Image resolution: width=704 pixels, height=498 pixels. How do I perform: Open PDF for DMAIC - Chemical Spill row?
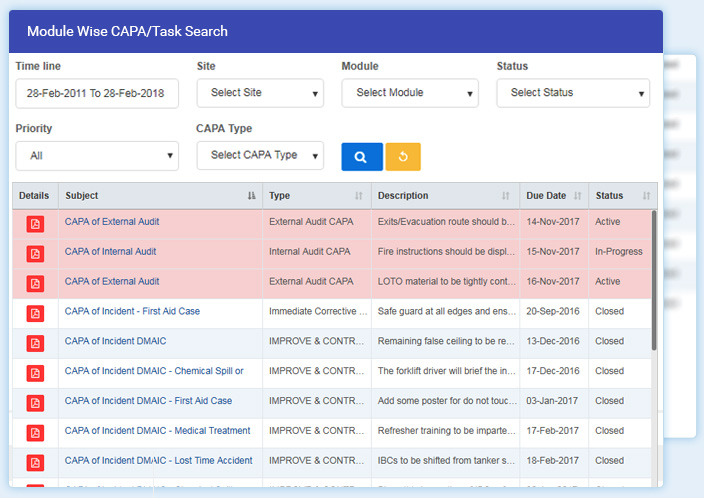[35, 373]
